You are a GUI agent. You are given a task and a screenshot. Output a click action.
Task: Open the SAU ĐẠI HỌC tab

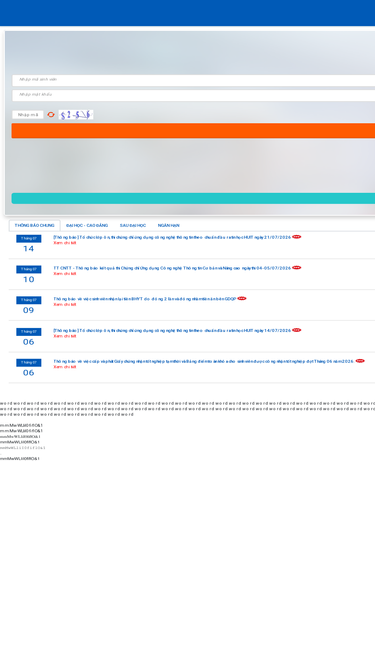click(133, 225)
